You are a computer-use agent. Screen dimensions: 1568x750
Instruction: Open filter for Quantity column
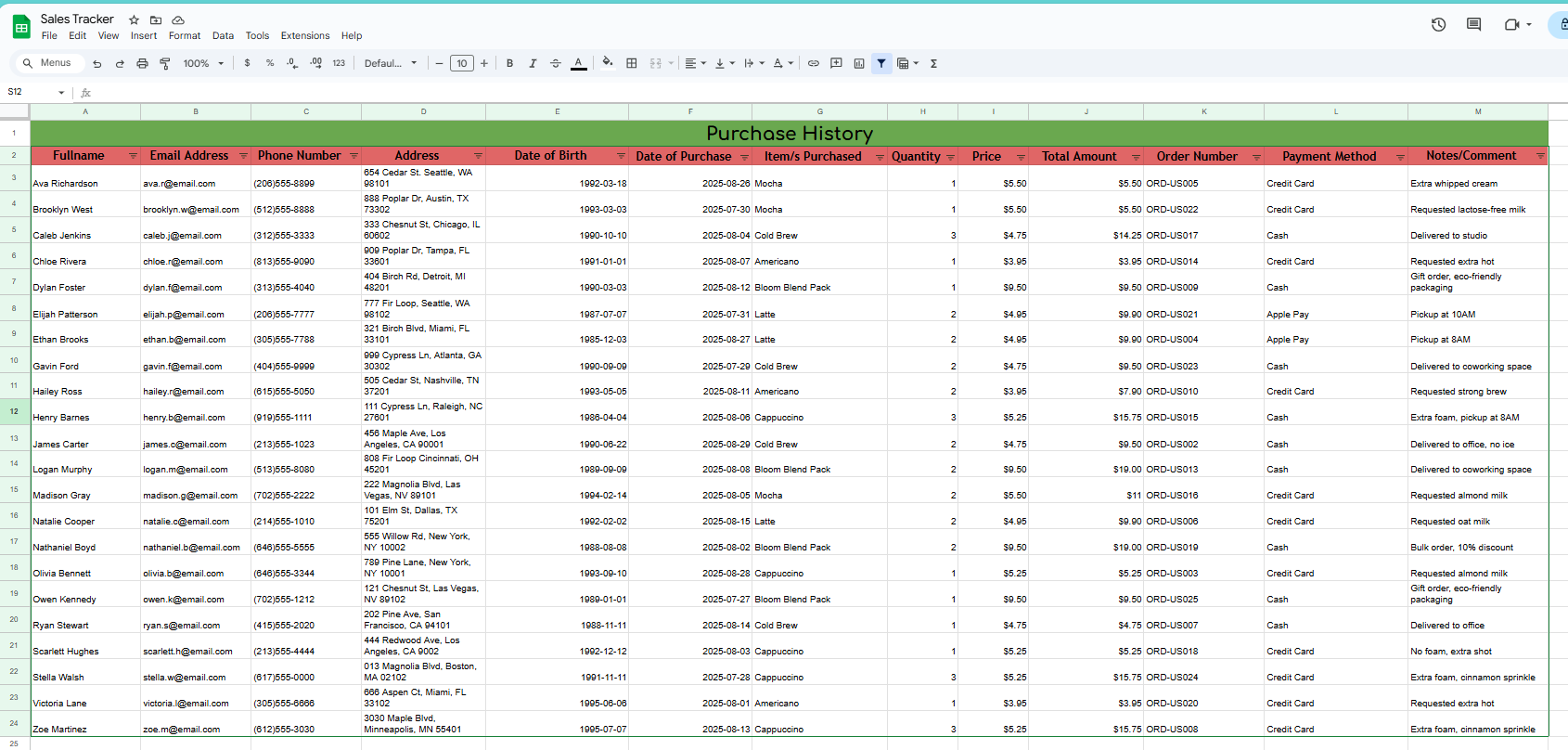pos(950,157)
